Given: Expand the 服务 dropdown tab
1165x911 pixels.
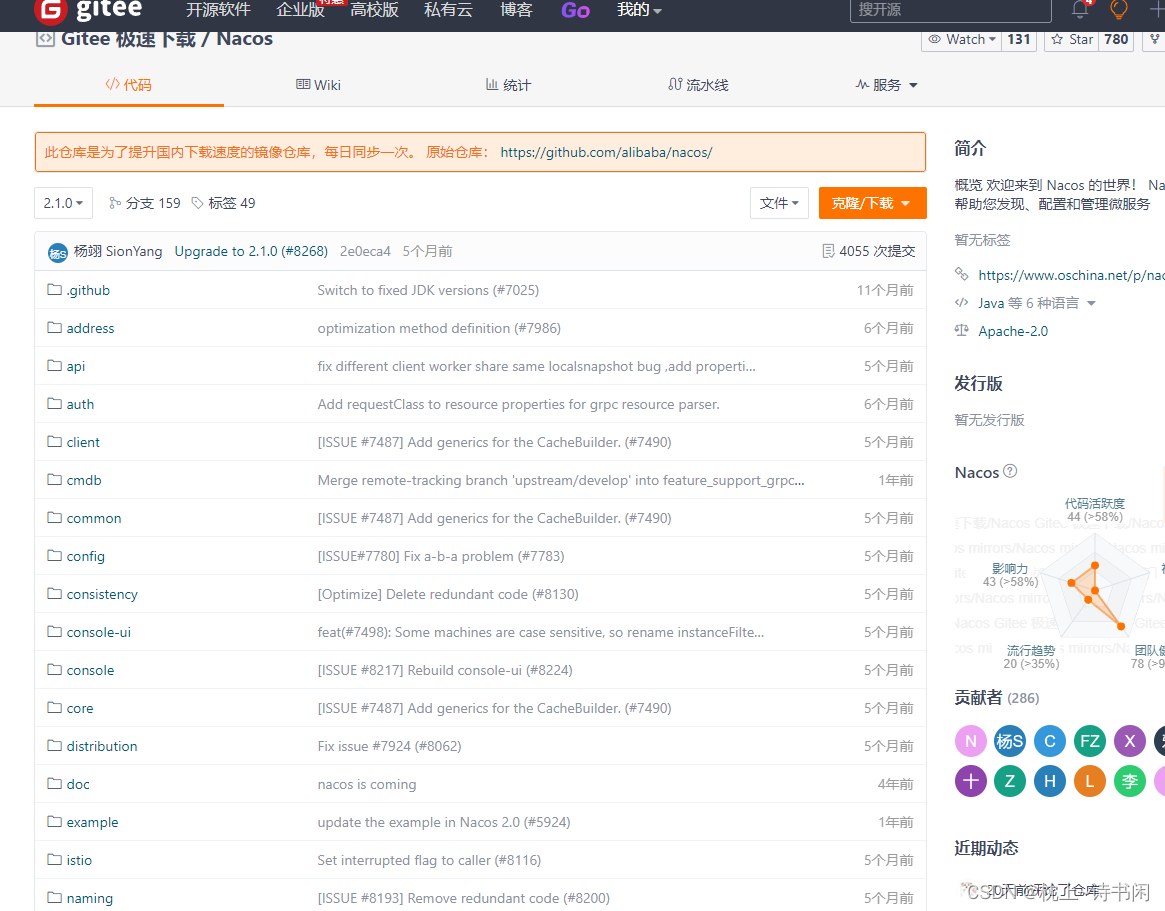Looking at the screenshot, I should (x=886, y=85).
